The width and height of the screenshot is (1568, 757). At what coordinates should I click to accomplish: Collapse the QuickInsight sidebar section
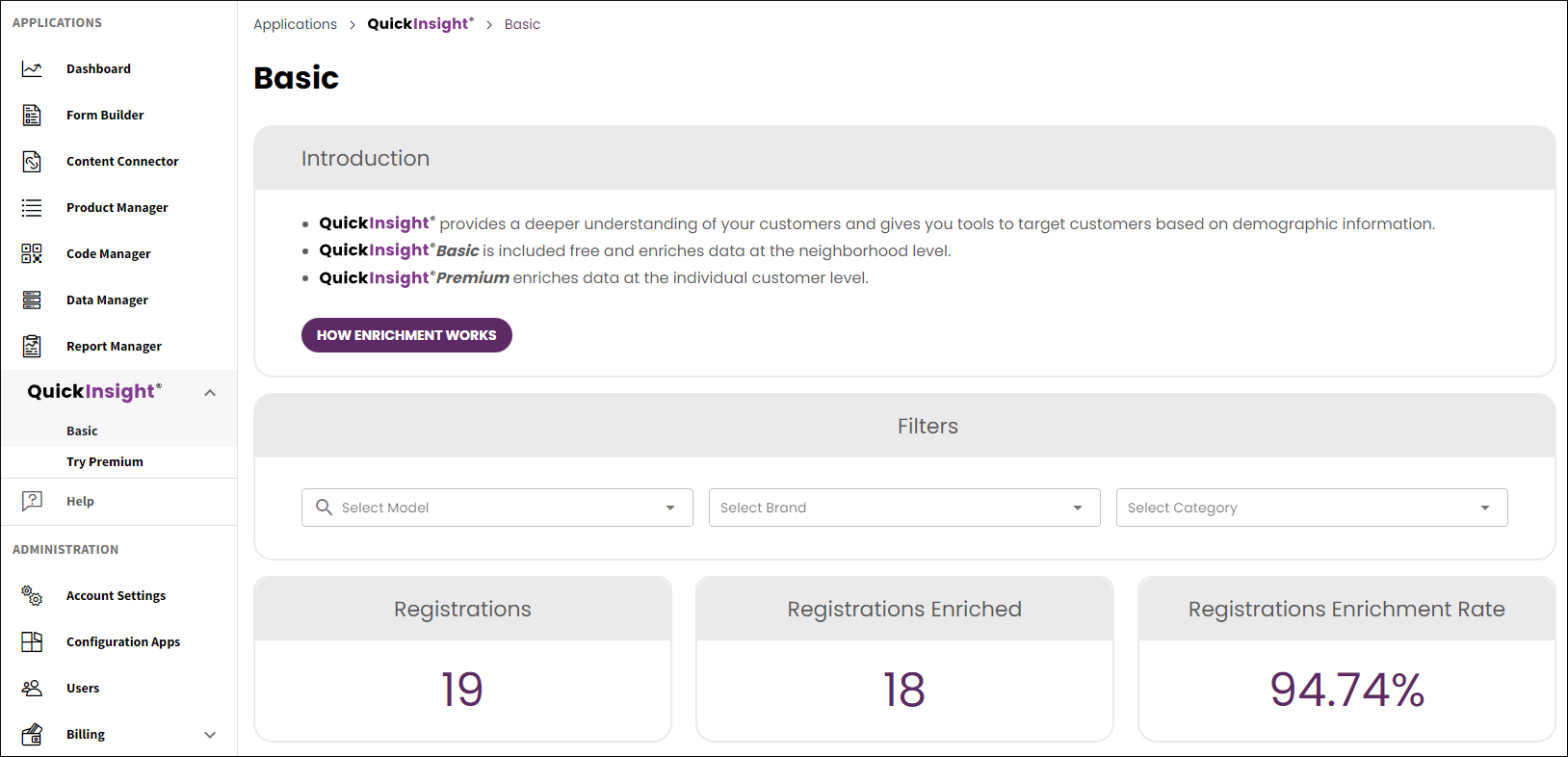[210, 393]
